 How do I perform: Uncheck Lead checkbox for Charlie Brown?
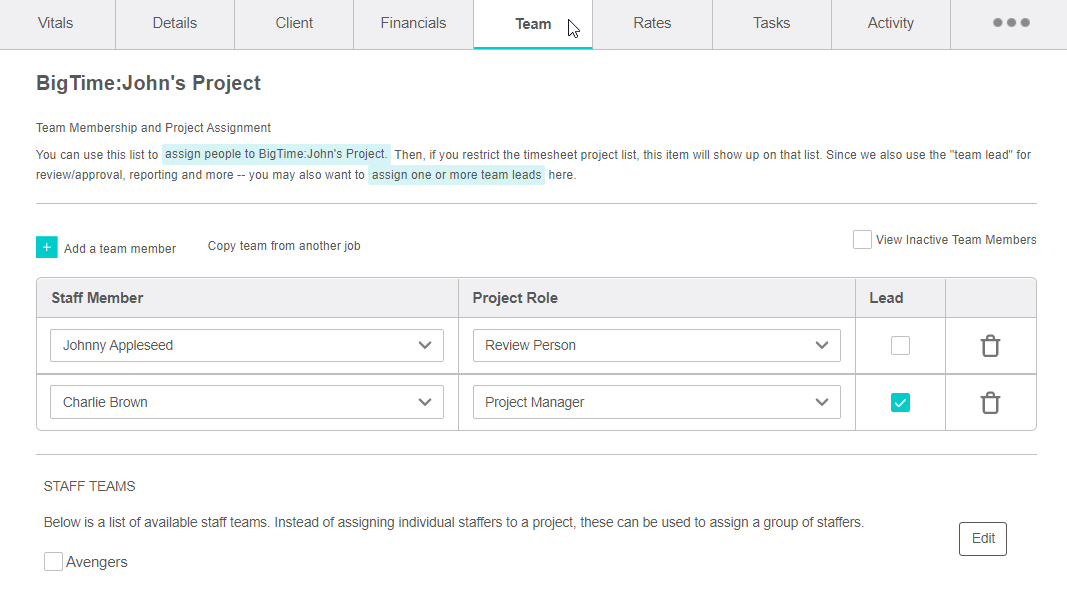pos(900,403)
